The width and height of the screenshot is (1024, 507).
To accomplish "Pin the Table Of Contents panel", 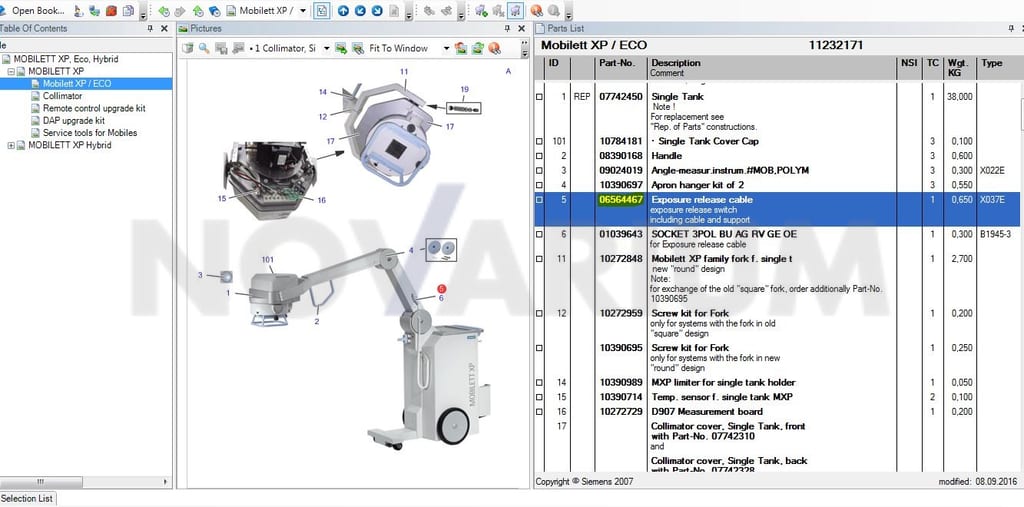I will point(150,29).
